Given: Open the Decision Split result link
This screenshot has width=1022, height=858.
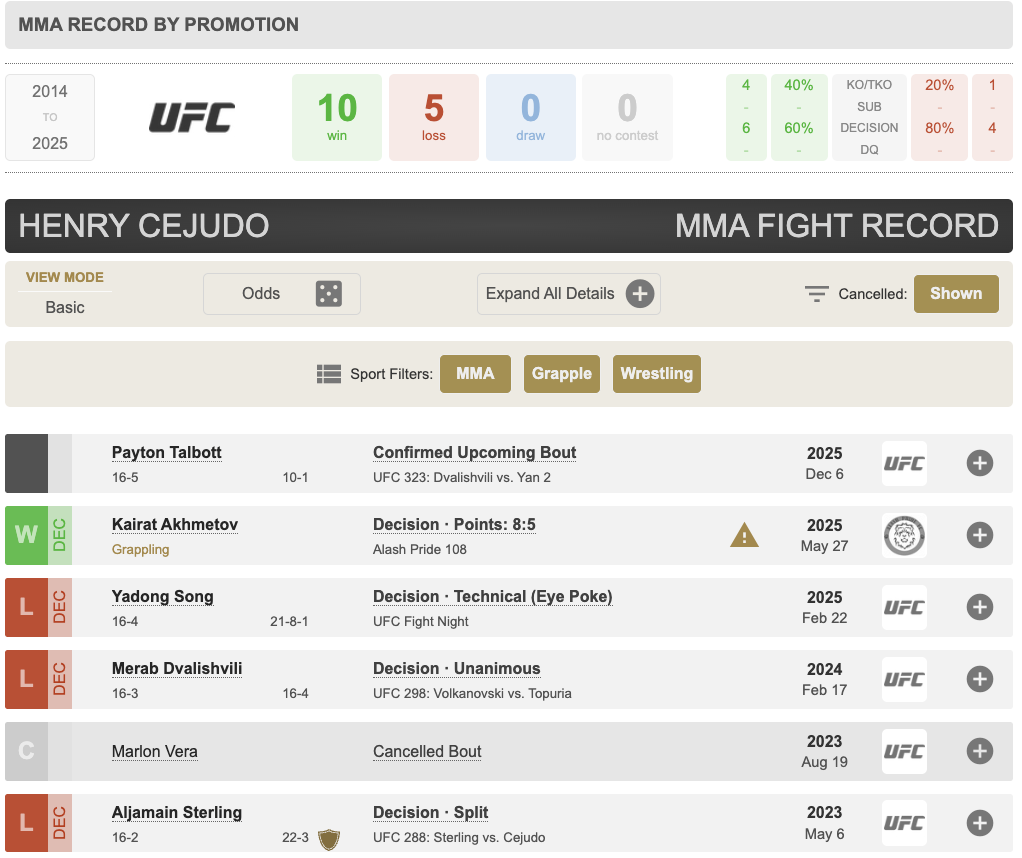Looking at the screenshot, I should point(430,812).
